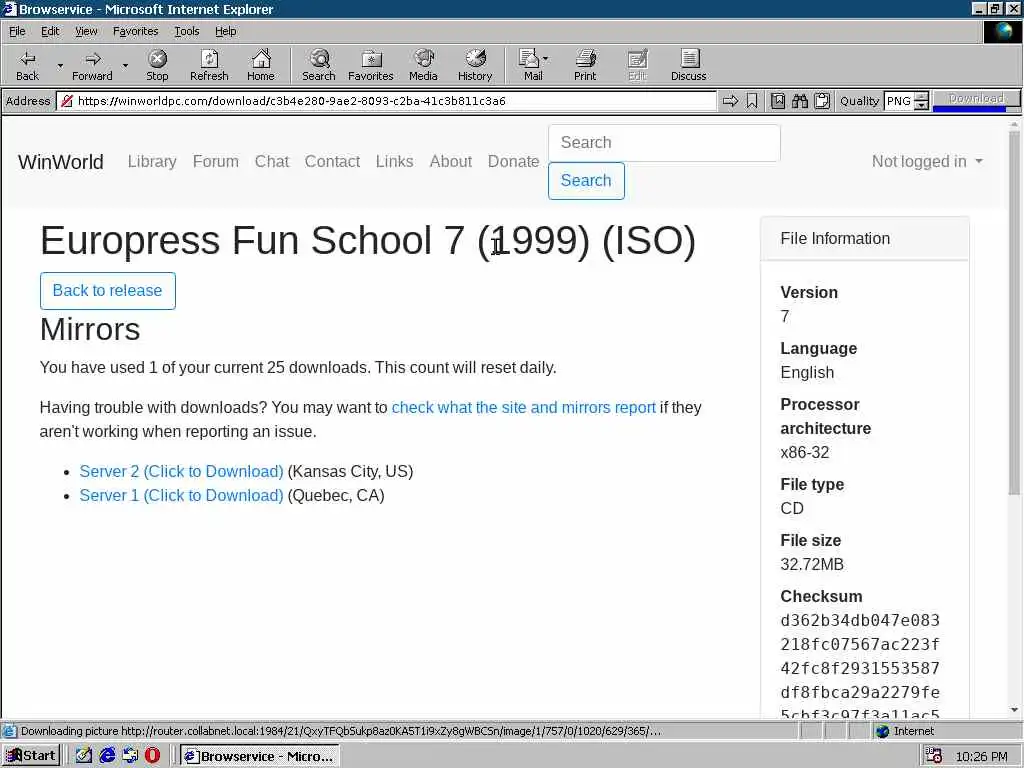
Task: Download from Server 1 (Quebec) link
Action: tap(182, 496)
